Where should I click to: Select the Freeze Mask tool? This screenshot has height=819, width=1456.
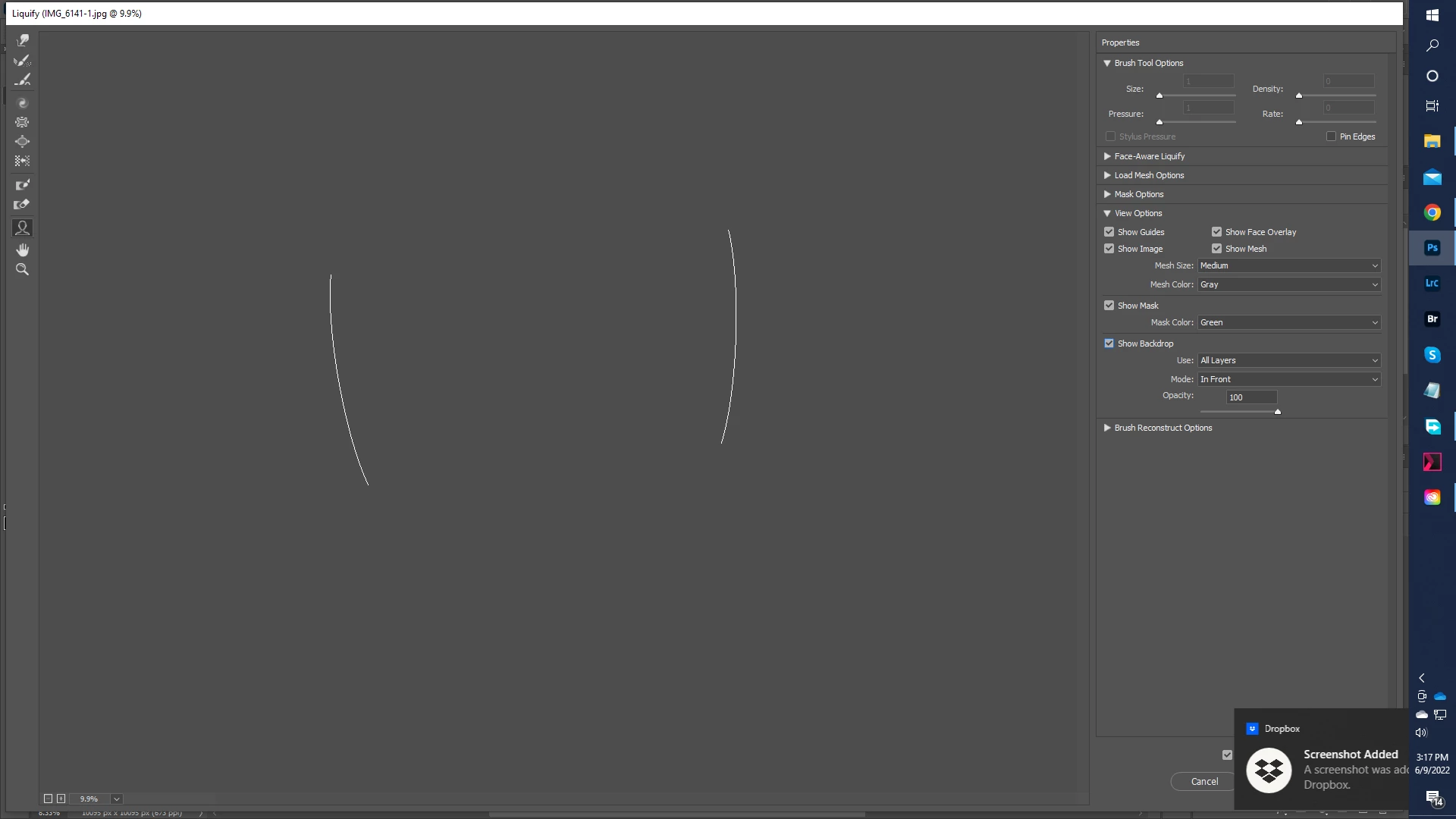click(23, 185)
